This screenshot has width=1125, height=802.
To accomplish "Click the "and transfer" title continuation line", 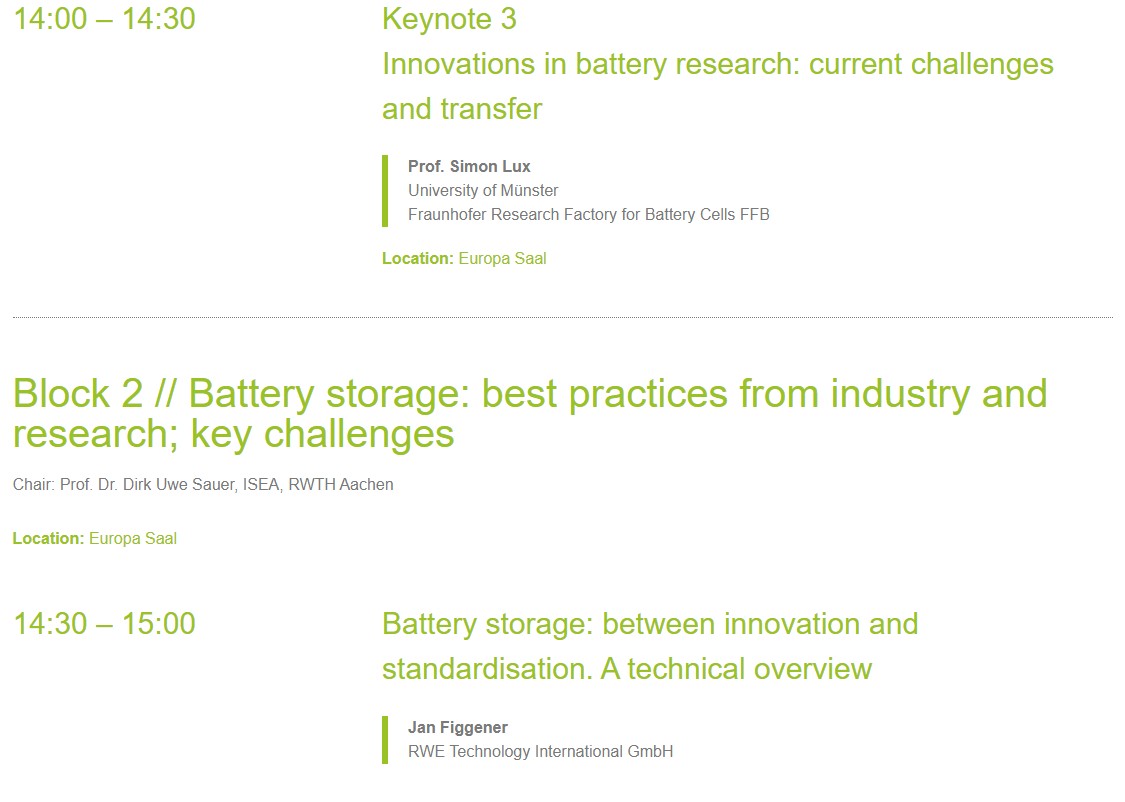I will 462,109.
